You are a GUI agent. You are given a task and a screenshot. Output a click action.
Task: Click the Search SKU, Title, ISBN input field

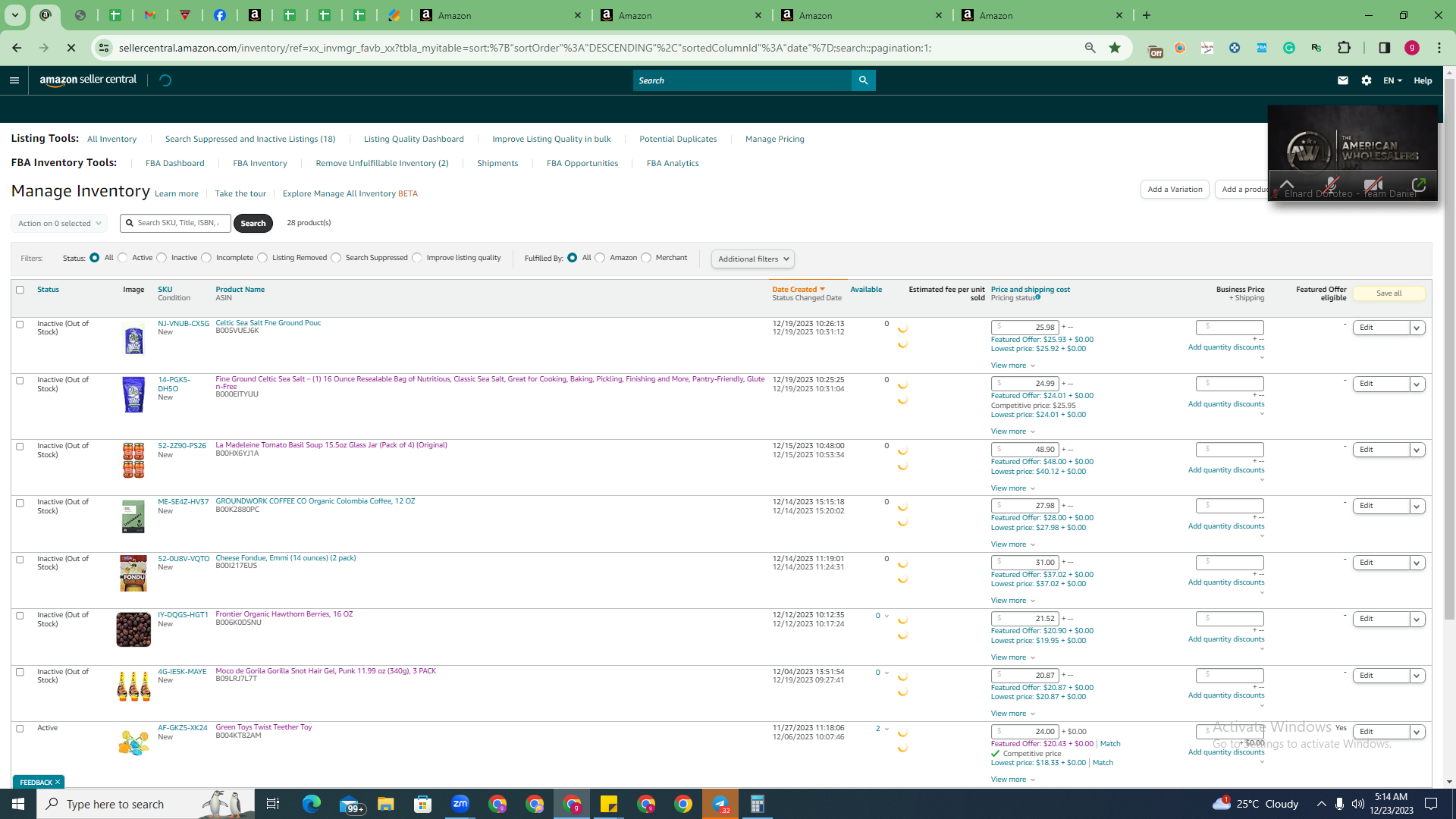coord(175,224)
